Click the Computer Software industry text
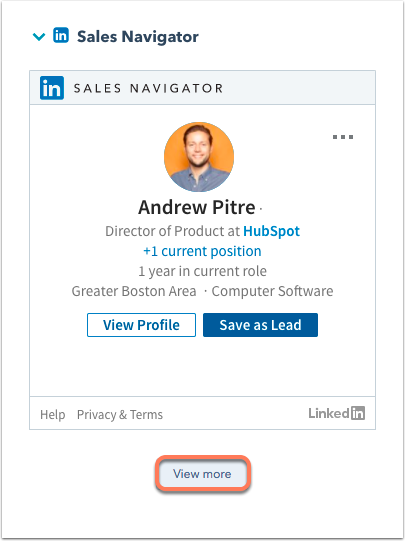Viewport: 405px width, 541px height. (x=273, y=291)
